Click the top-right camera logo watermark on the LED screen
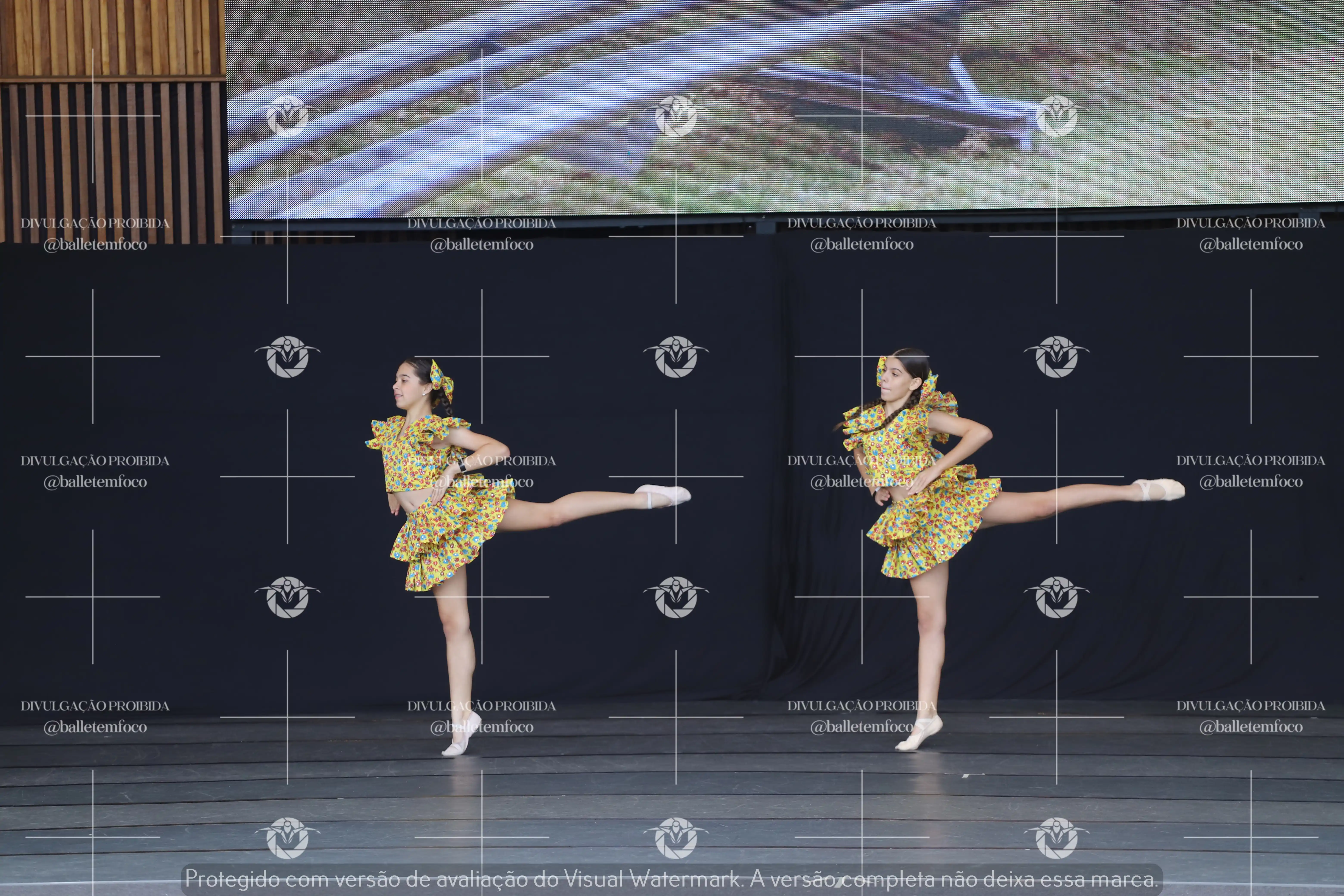This screenshot has height=896, width=1344. tap(1057, 116)
